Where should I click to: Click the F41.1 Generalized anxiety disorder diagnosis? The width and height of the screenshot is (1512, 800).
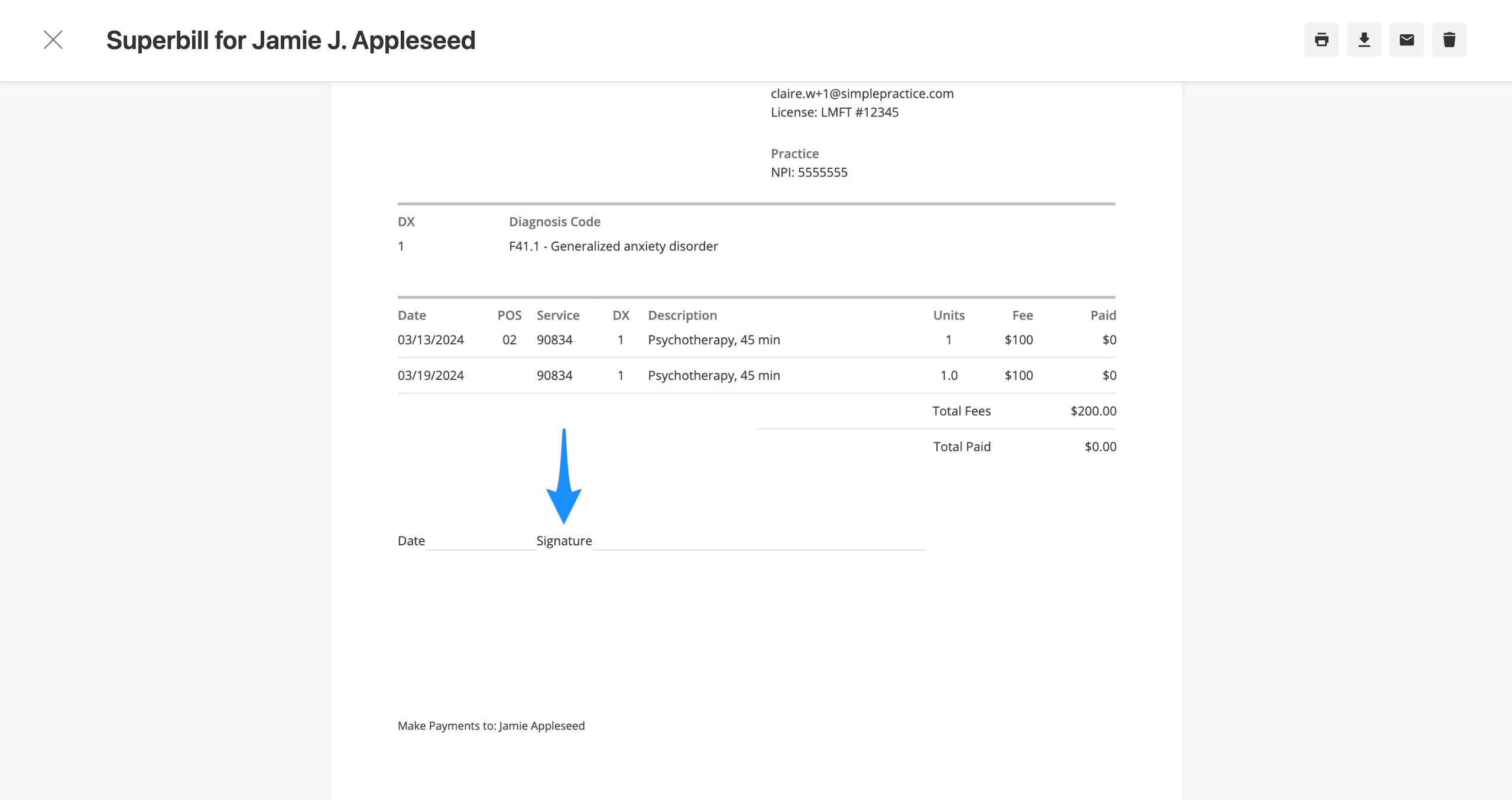pos(613,246)
